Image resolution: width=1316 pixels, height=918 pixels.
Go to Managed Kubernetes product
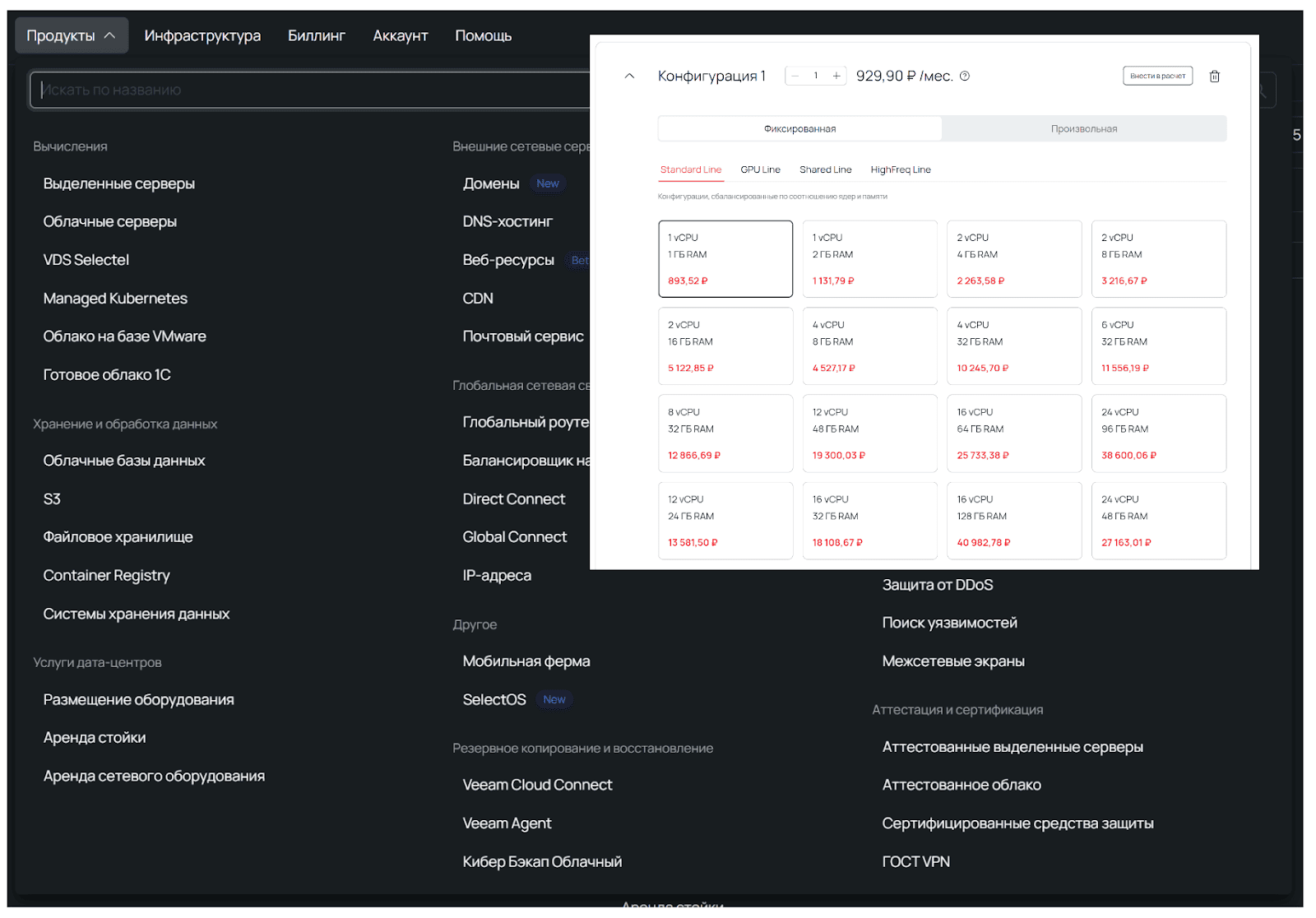point(115,299)
